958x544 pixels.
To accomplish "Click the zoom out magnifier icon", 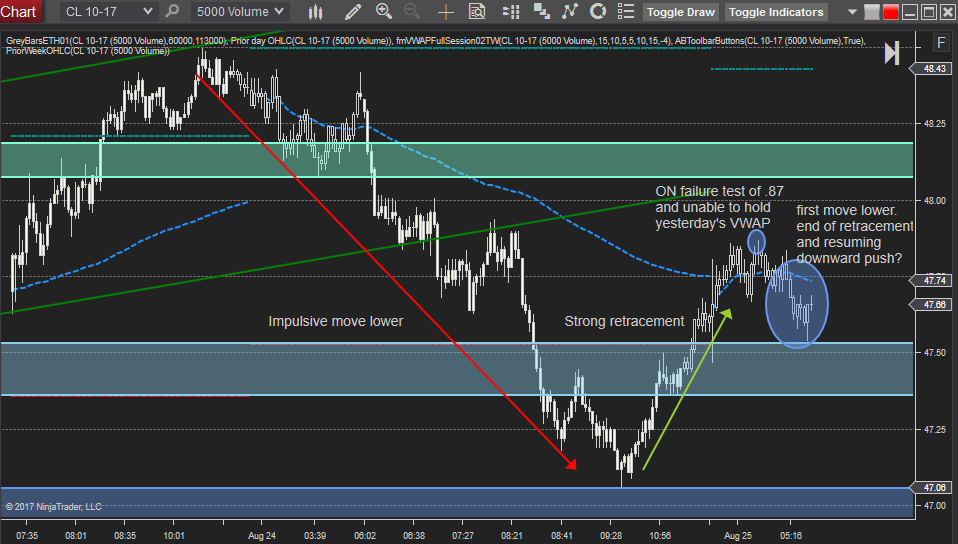I will 412,12.
